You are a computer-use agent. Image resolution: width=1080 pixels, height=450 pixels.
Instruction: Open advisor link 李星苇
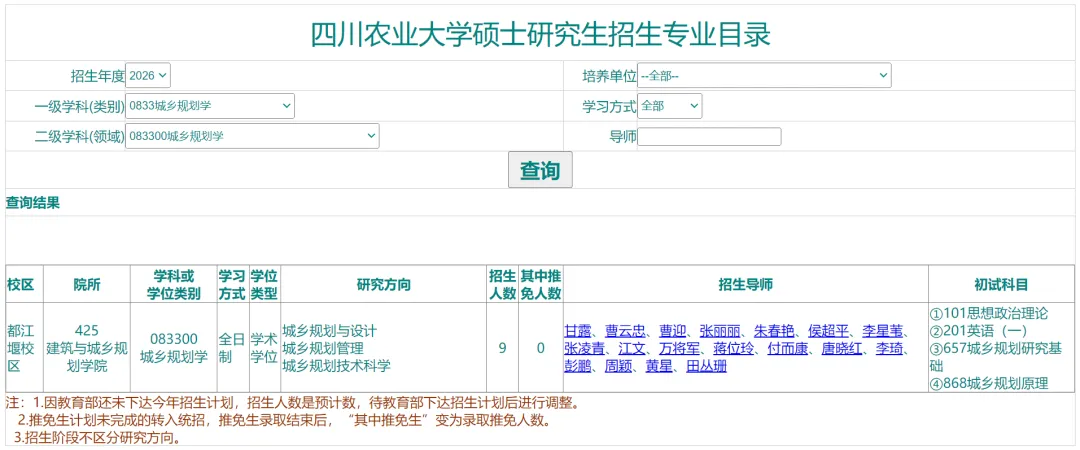click(883, 330)
